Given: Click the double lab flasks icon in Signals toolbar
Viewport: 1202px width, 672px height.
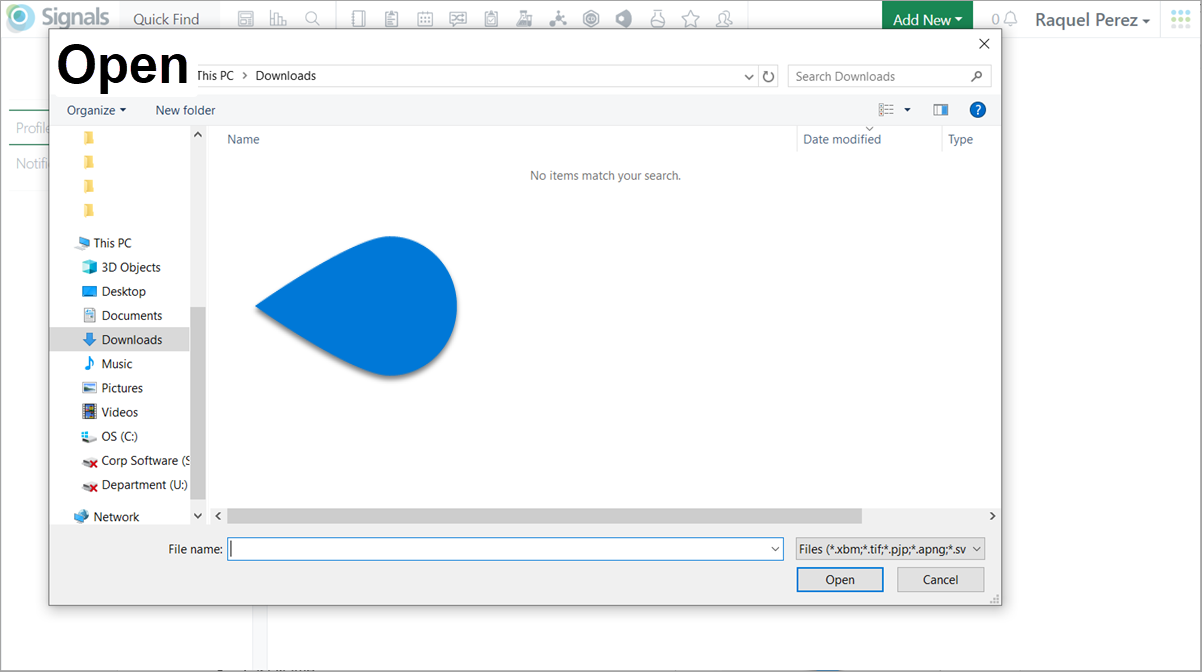Looking at the screenshot, I should click(524, 19).
